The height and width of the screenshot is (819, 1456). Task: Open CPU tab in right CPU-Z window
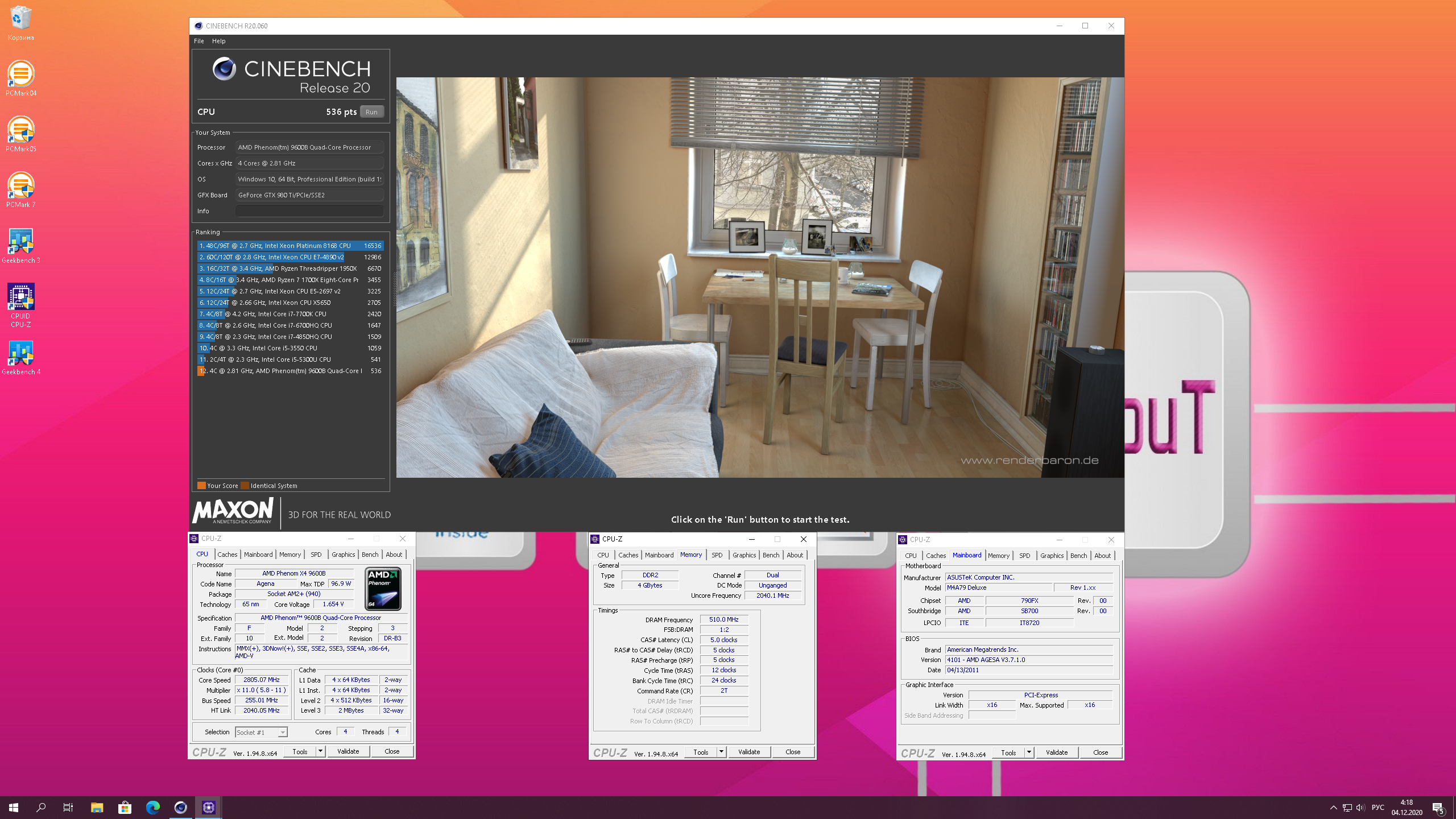tap(911, 556)
